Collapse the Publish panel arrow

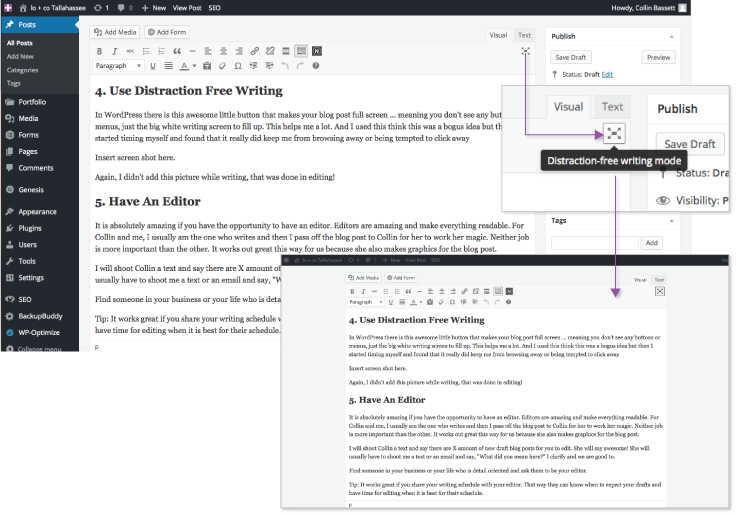[672, 37]
